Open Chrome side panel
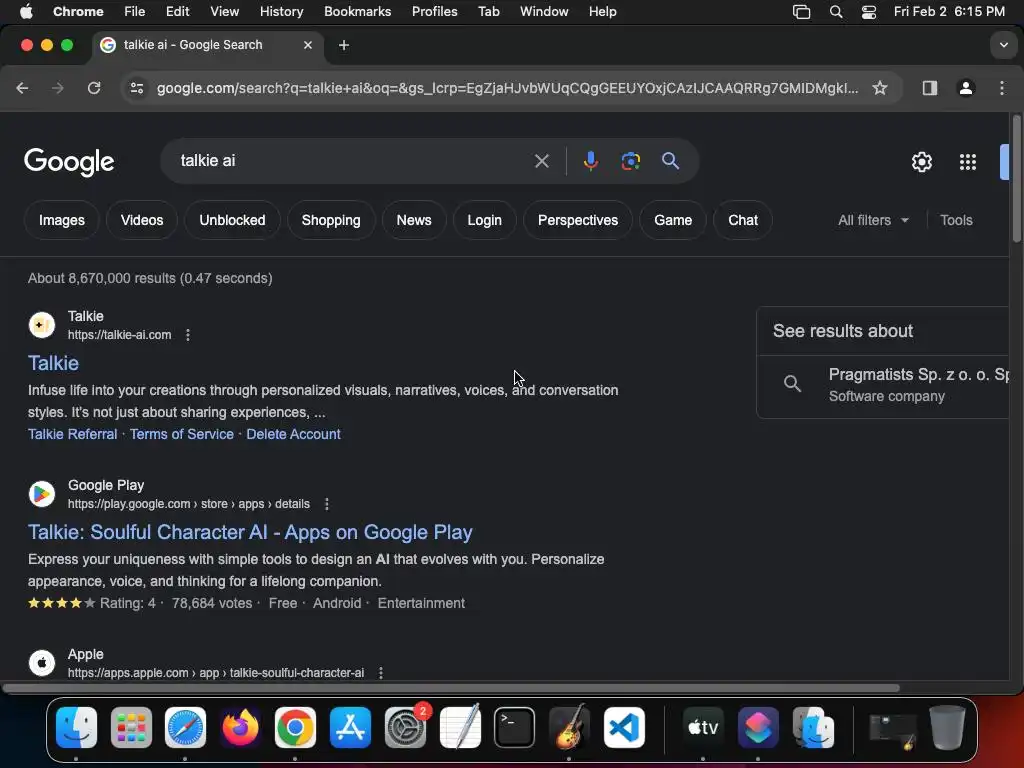Screen dimensions: 1024x768 (x=930, y=88)
